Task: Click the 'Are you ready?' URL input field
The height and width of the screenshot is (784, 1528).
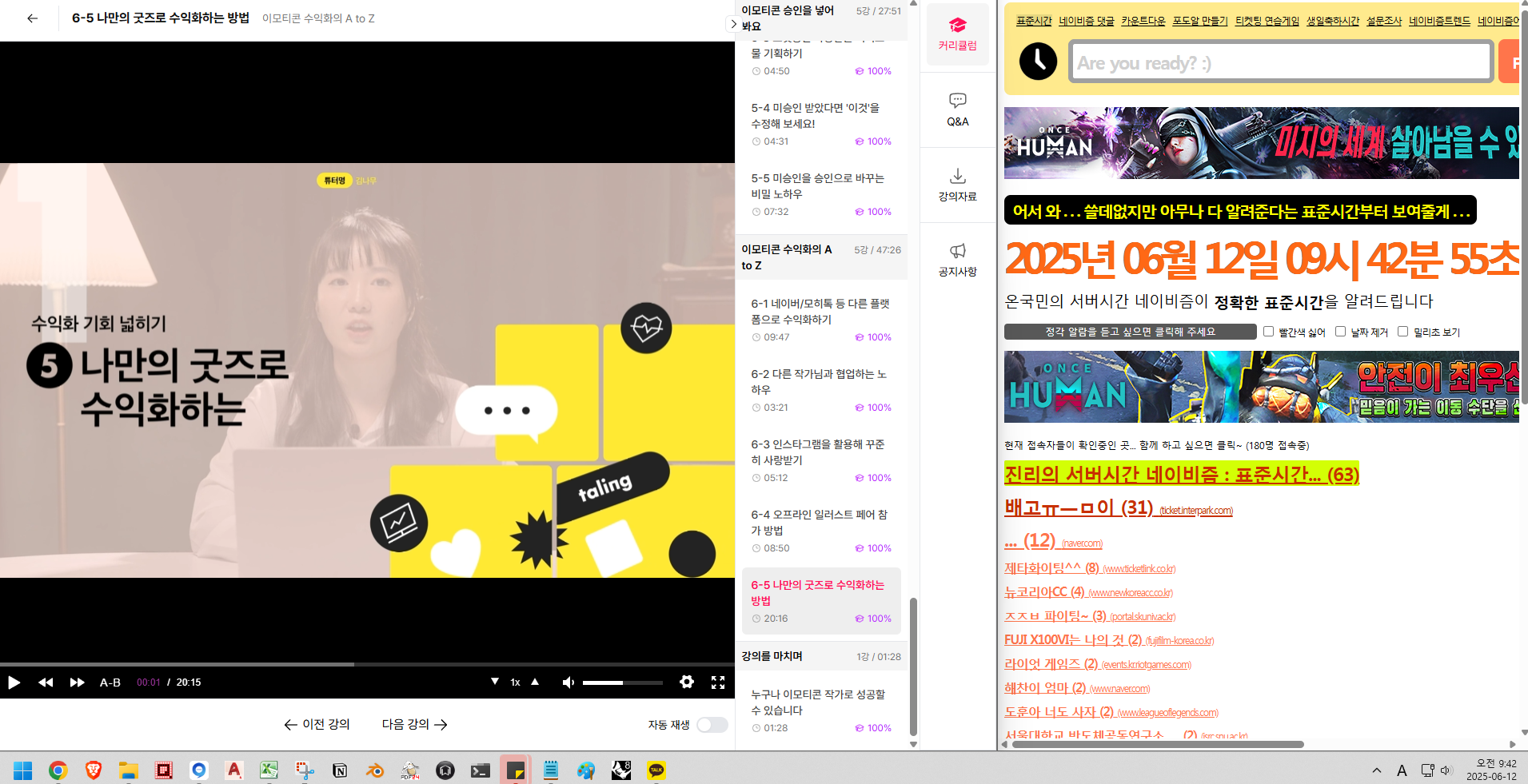Action: 1281,62
